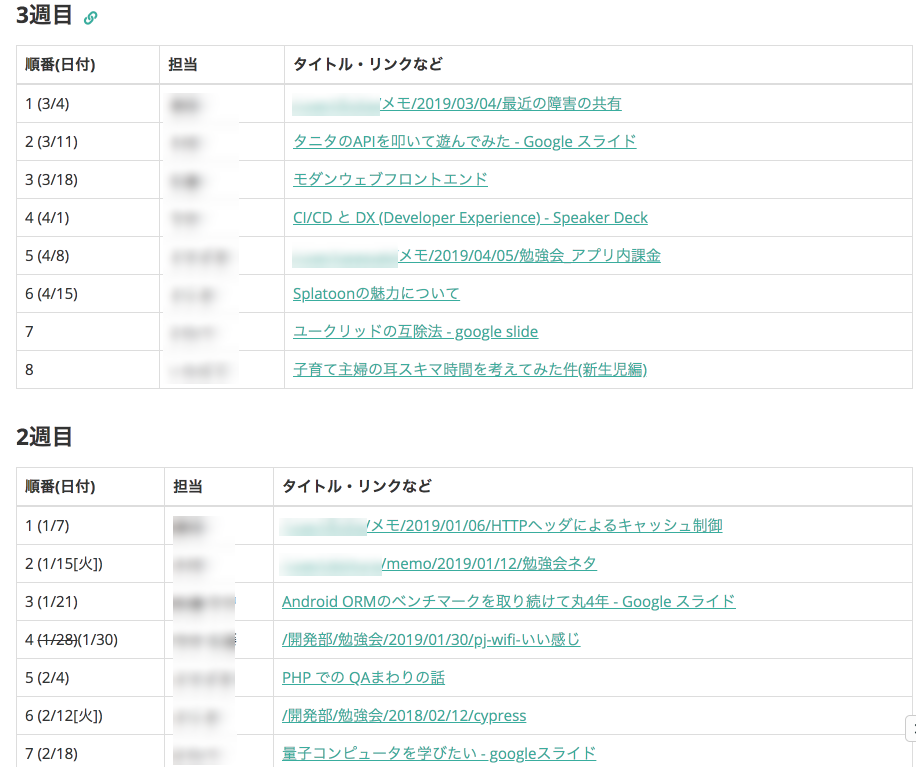Click Android ORMのベンチマークを取り続けて丸4年 slide link
This screenshot has height=767, width=916.
coord(507,601)
